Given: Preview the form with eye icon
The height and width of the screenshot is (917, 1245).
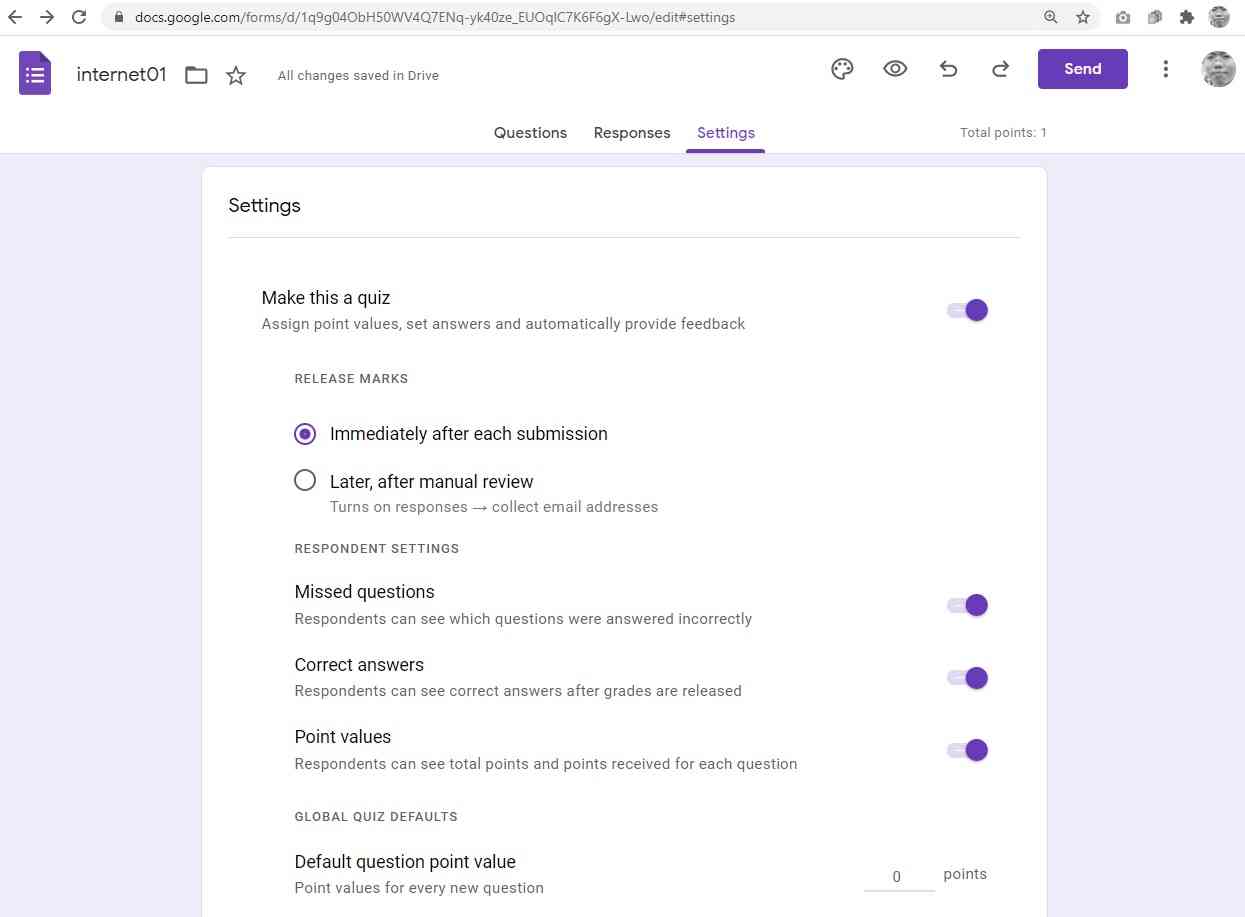Looking at the screenshot, I should [895, 69].
